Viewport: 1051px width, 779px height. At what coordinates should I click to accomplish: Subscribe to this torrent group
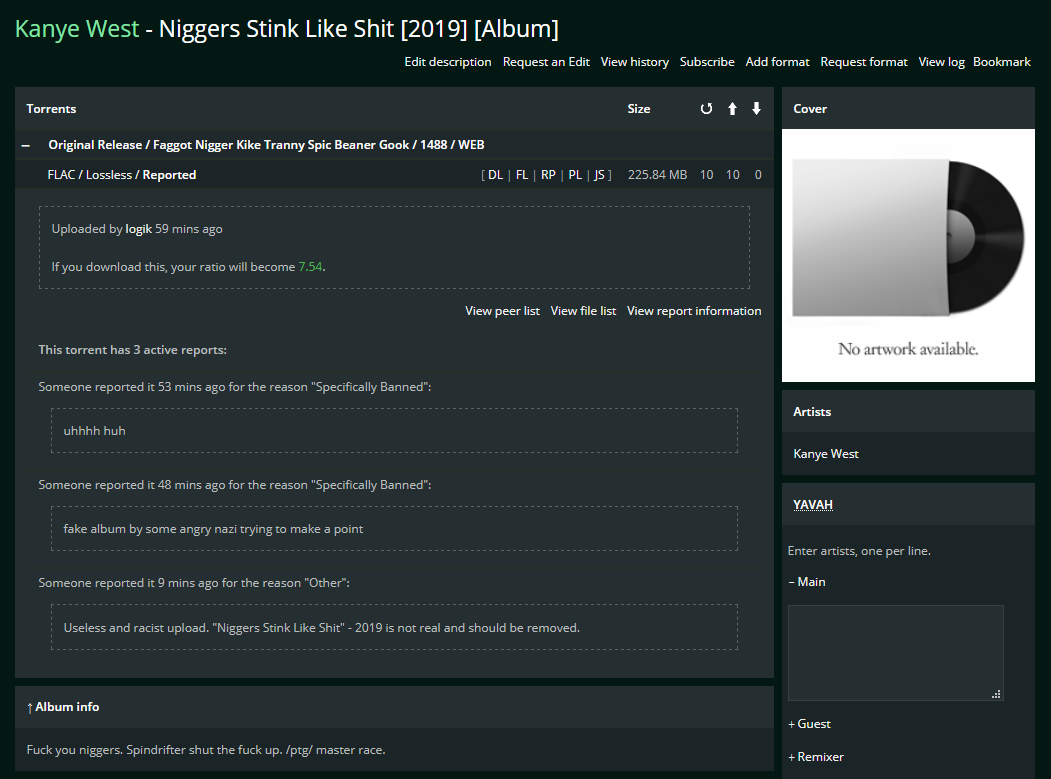coord(707,62)
